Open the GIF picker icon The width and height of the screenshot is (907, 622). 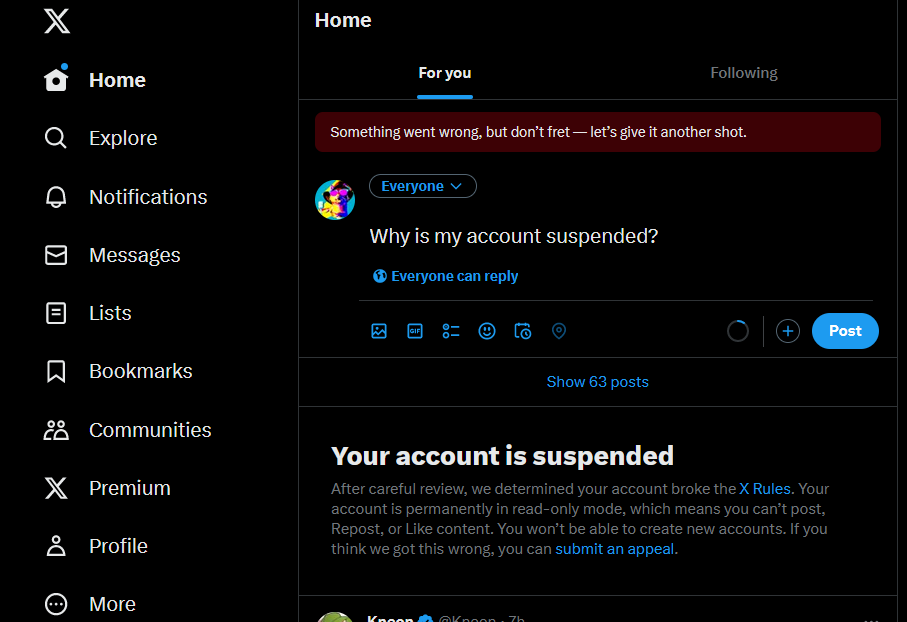point(415,331)
